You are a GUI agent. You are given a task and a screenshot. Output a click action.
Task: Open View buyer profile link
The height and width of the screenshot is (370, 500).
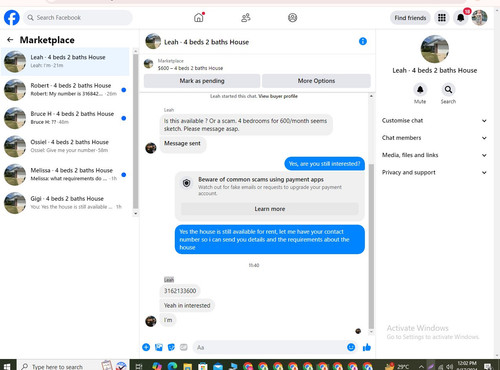(278, 96)
